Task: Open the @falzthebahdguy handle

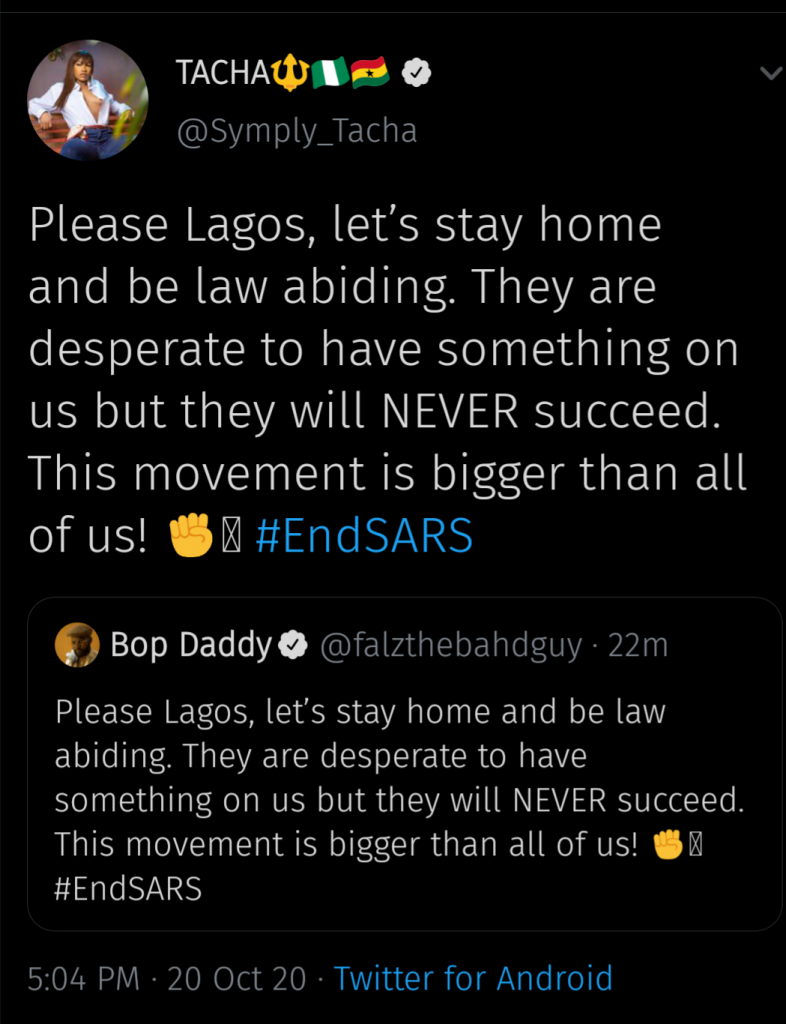Action: pos(450,646)
